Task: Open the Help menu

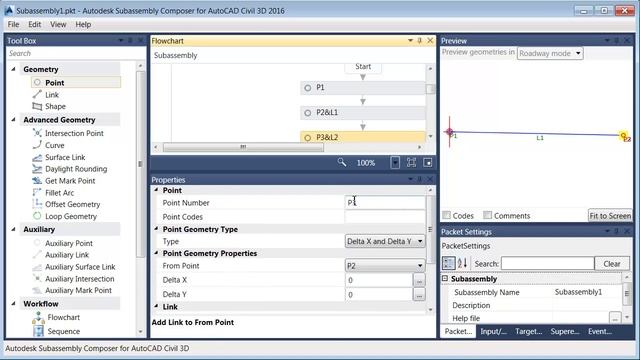Action: pos(83,24)
